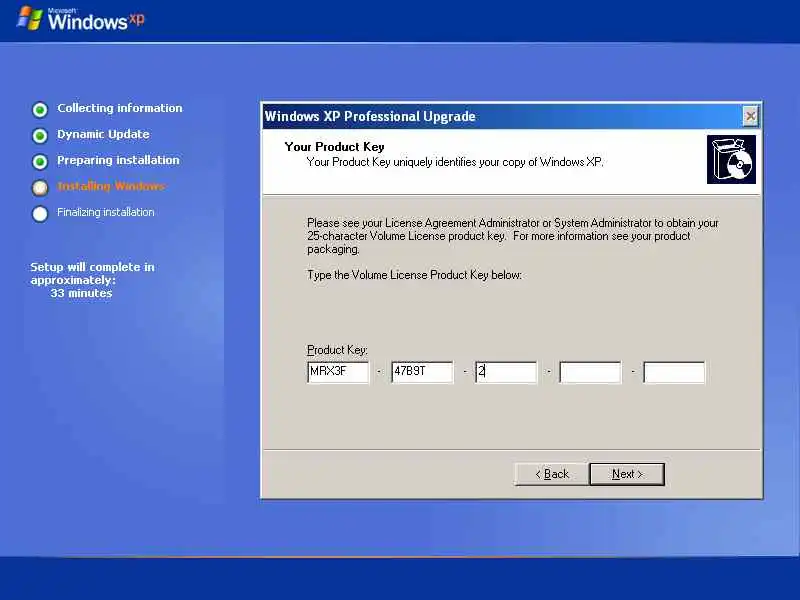Click "Setup will complete in approximately:" text

[92, 273]
